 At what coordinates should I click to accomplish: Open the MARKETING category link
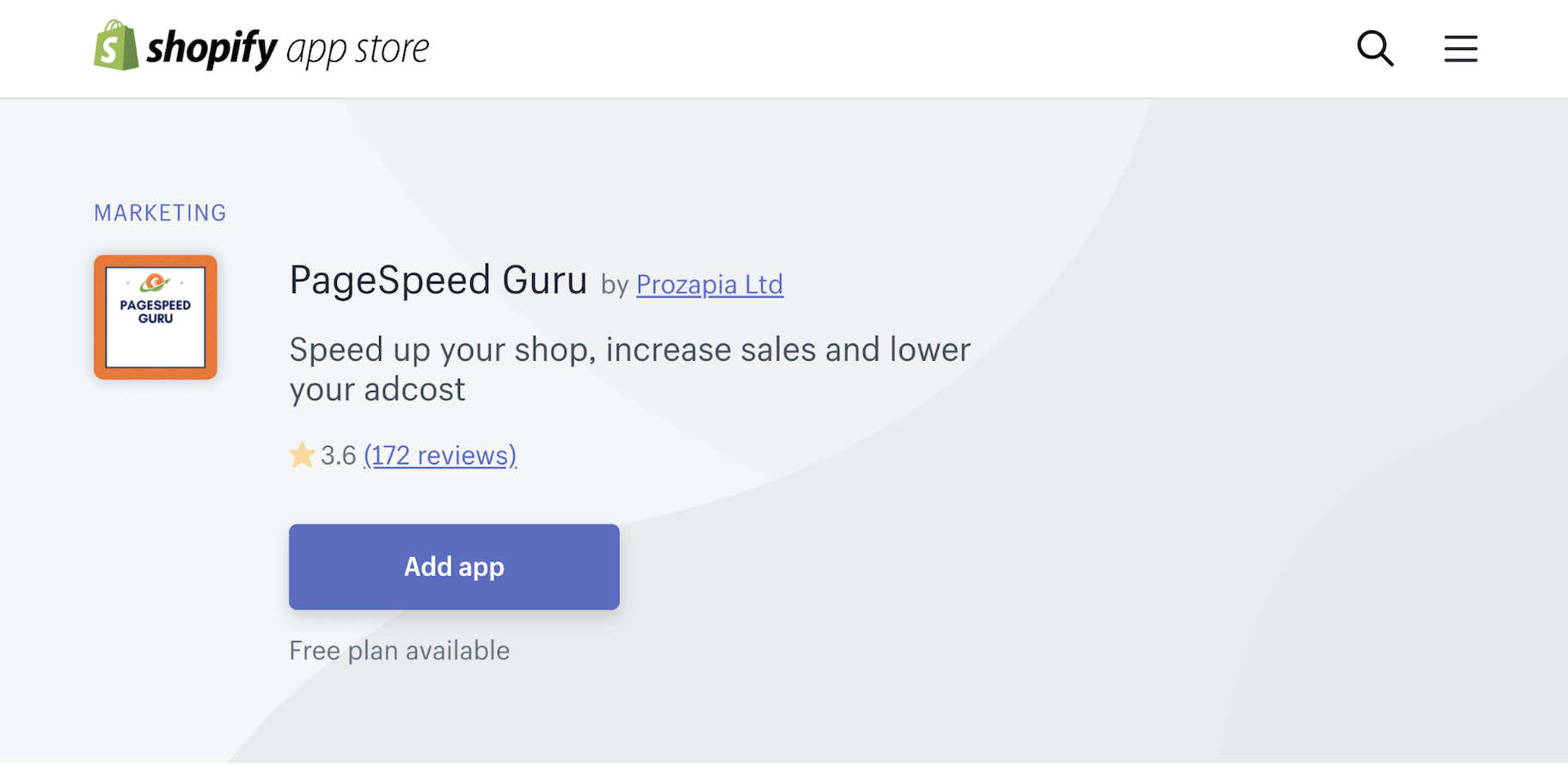[160, 212]
